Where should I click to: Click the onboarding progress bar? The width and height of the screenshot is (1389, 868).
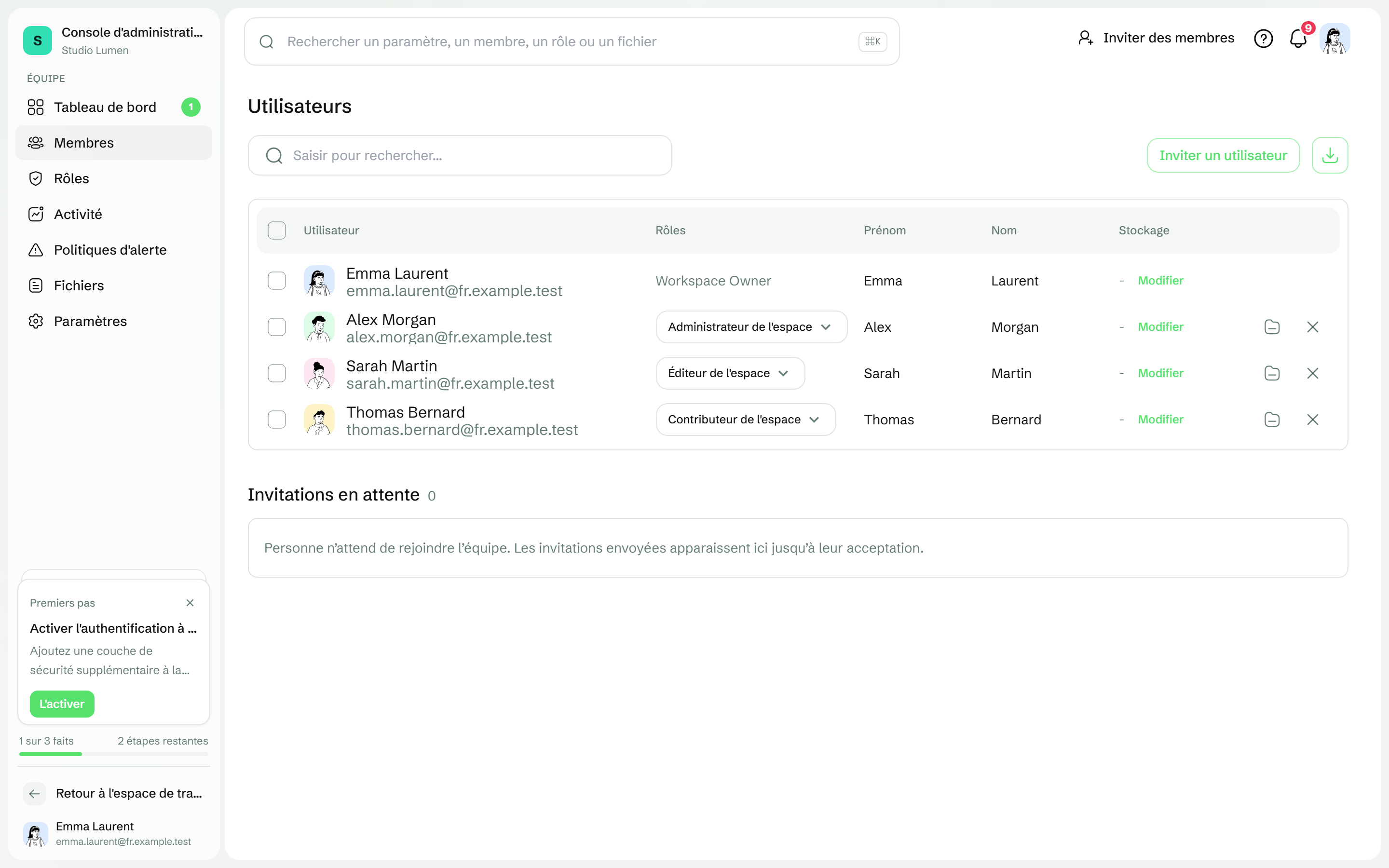click(114, 754)
